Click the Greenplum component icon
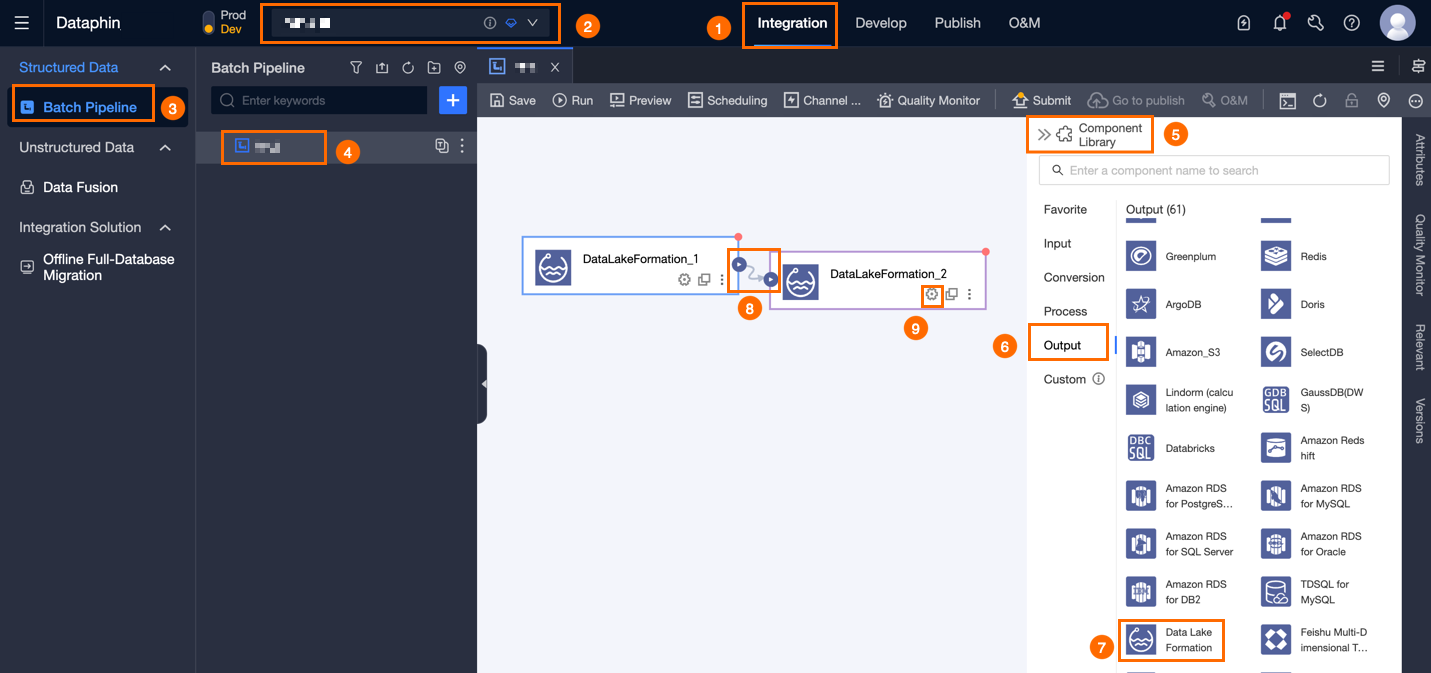 1141,256
